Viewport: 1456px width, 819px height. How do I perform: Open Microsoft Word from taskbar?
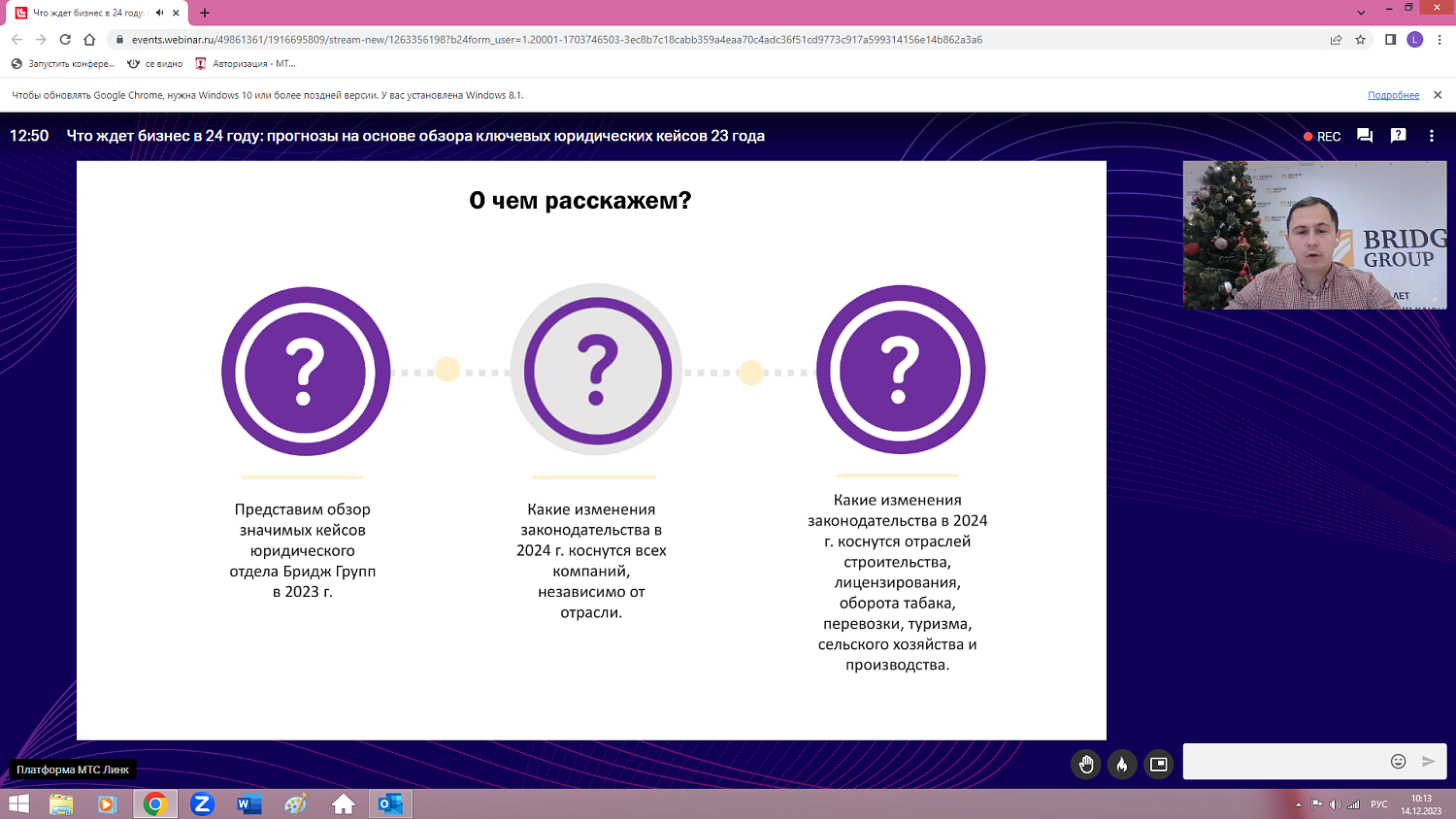click(249, 803)
